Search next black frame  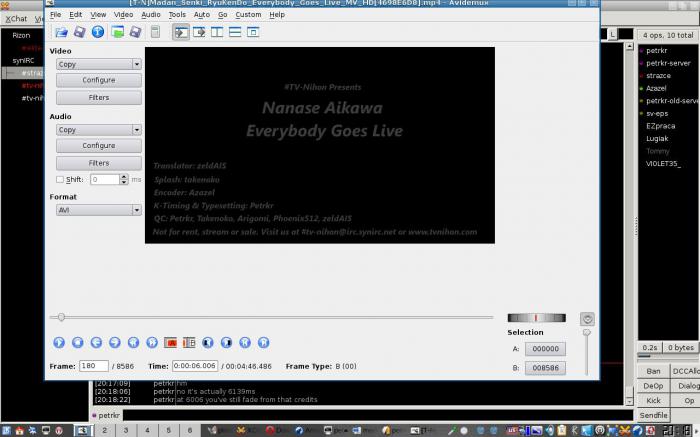226,342
